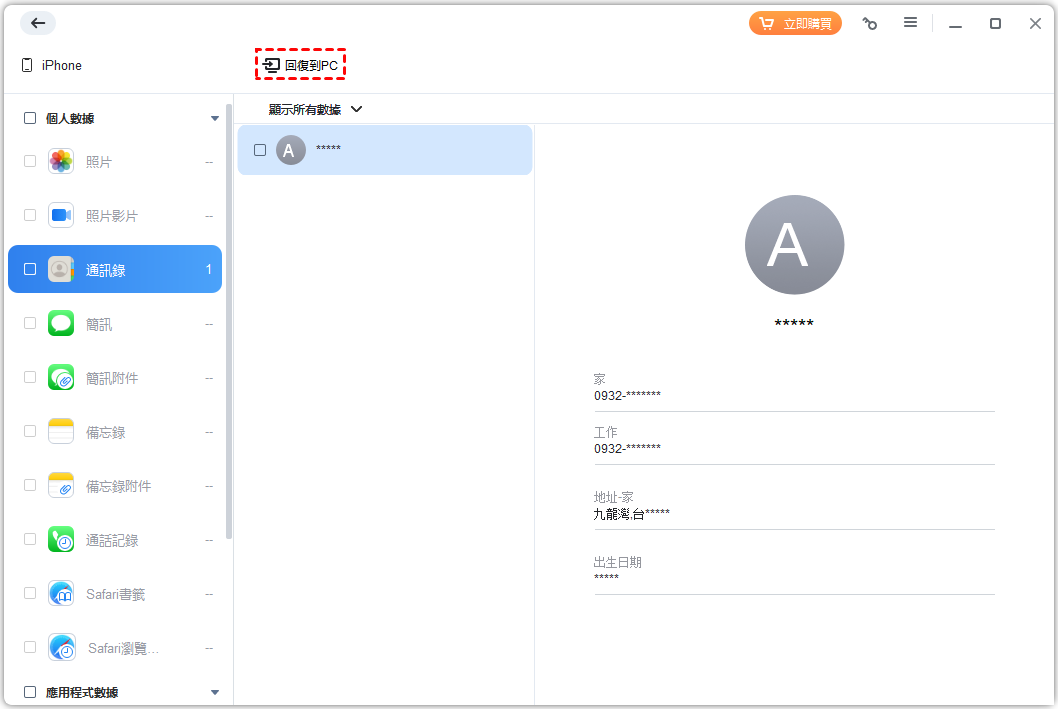1058x709 pixels.
Task: Check the 通訊錄 category checkbox
Action: [x=30, y=269]
